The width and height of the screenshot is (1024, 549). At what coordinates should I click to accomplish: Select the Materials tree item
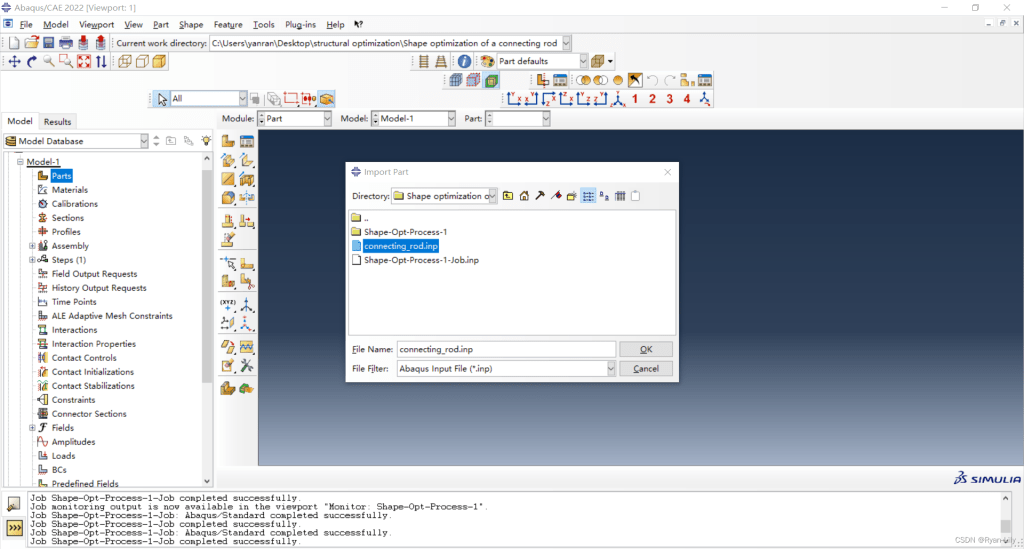point(70,190)
